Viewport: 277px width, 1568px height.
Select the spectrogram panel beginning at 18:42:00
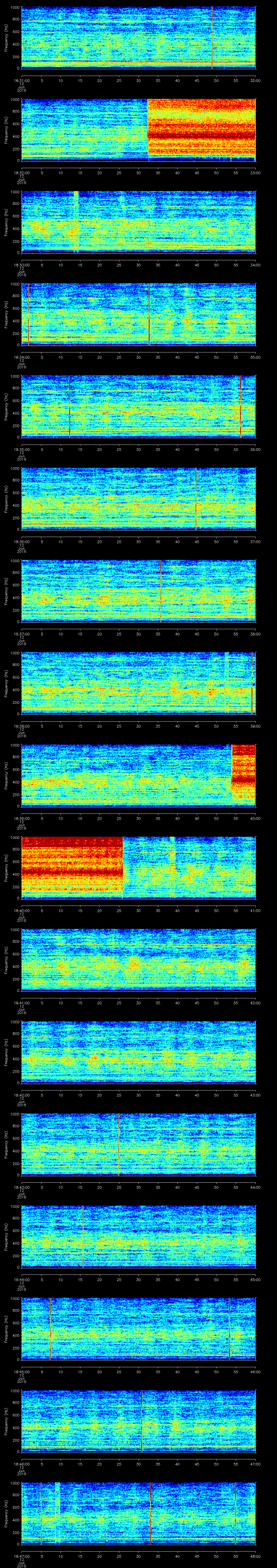[x=138, y=1052]
